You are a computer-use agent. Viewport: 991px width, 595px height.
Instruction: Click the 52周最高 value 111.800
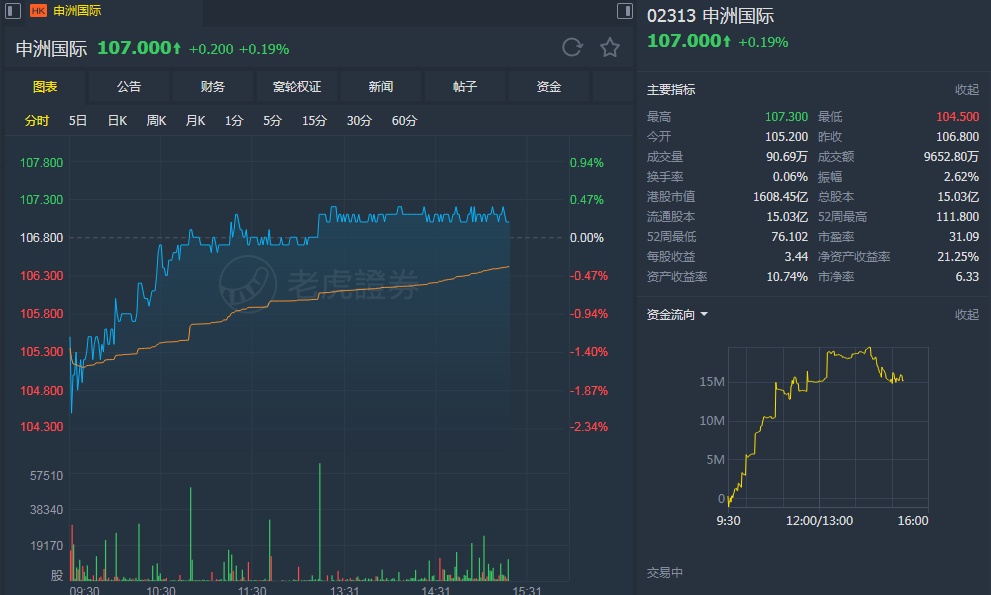(x=958, y=216)
